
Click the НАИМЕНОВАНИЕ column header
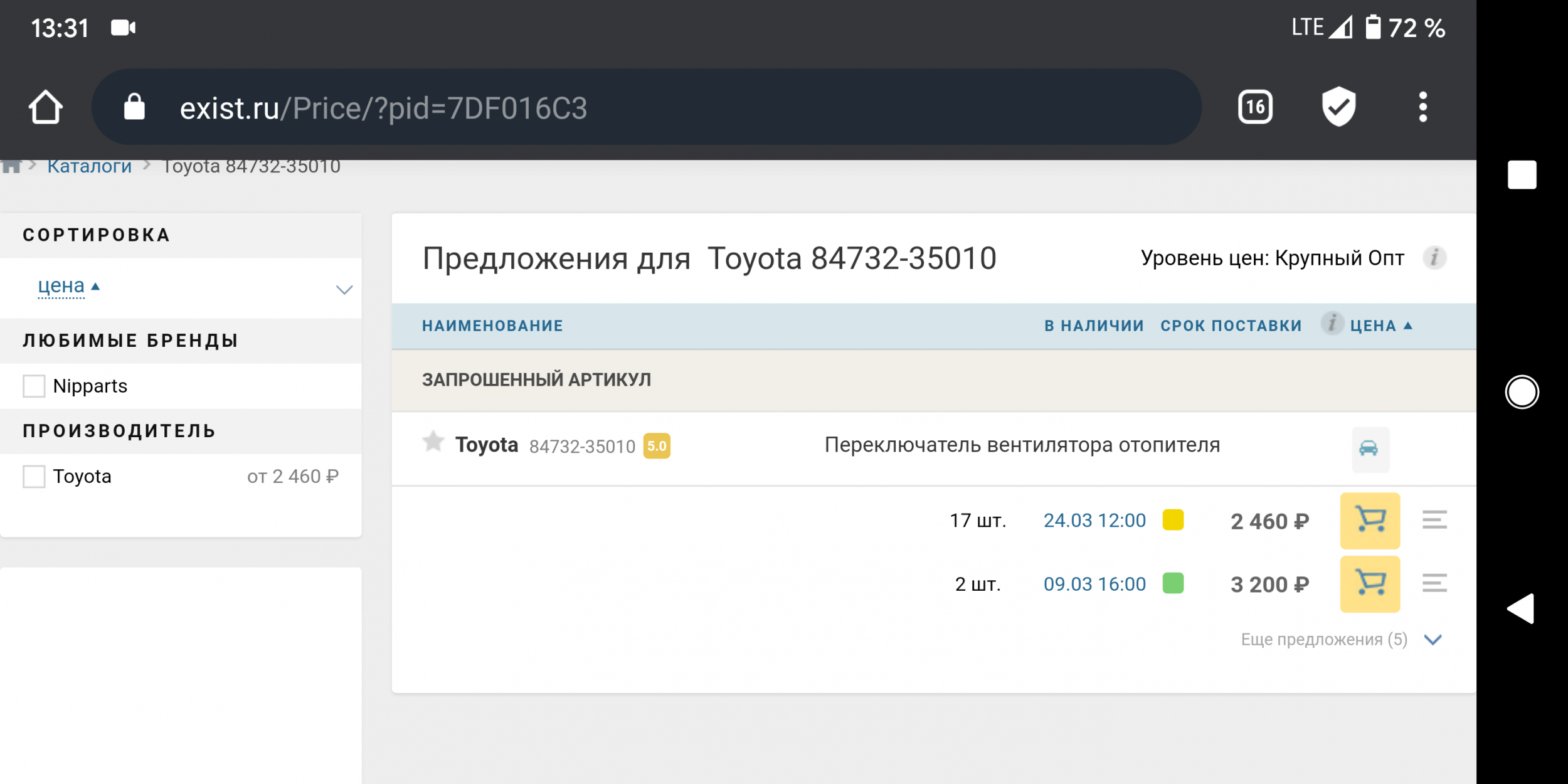click(492, 326)
